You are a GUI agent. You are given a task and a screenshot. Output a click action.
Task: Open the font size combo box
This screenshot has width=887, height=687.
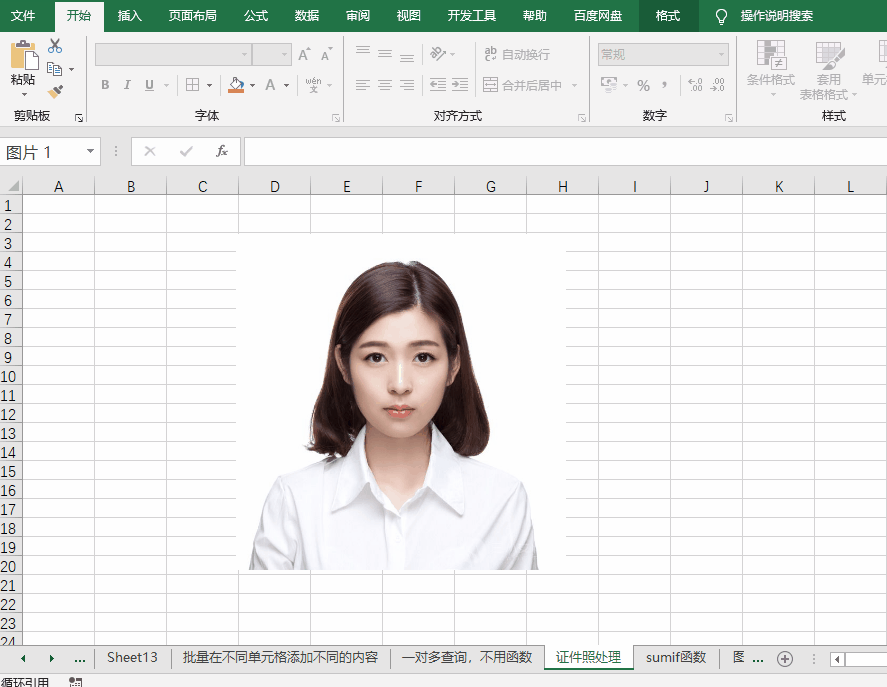point(272,54)
